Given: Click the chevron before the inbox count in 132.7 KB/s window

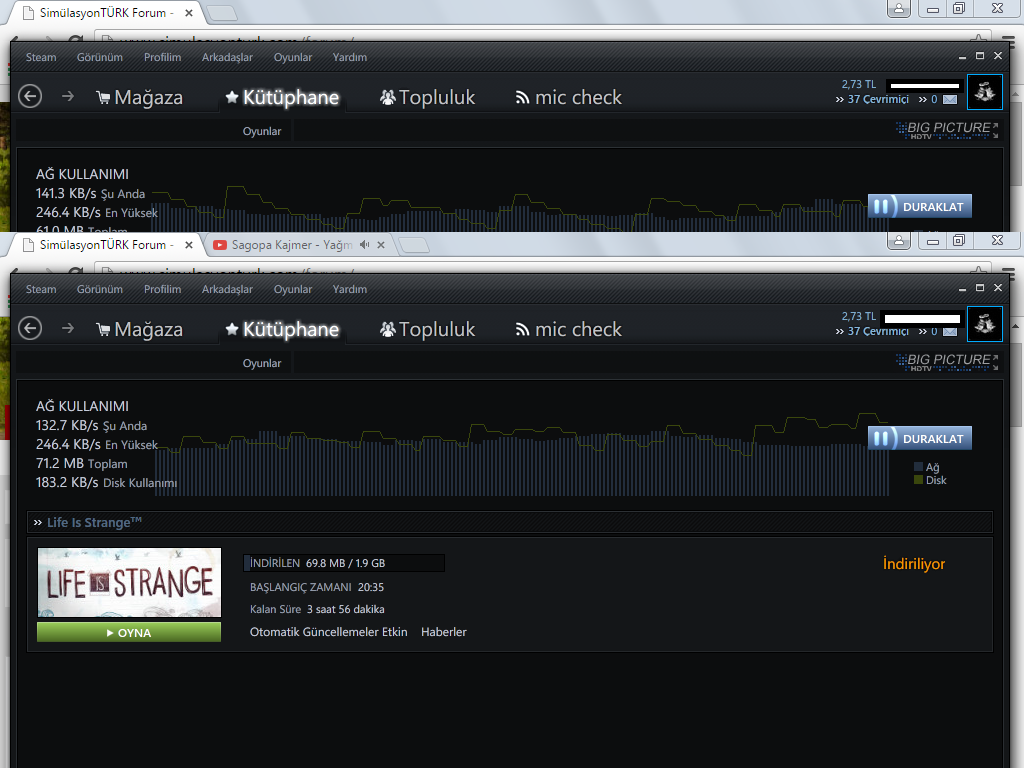Looking at the screenshot, I should click(x=923, y=332).
